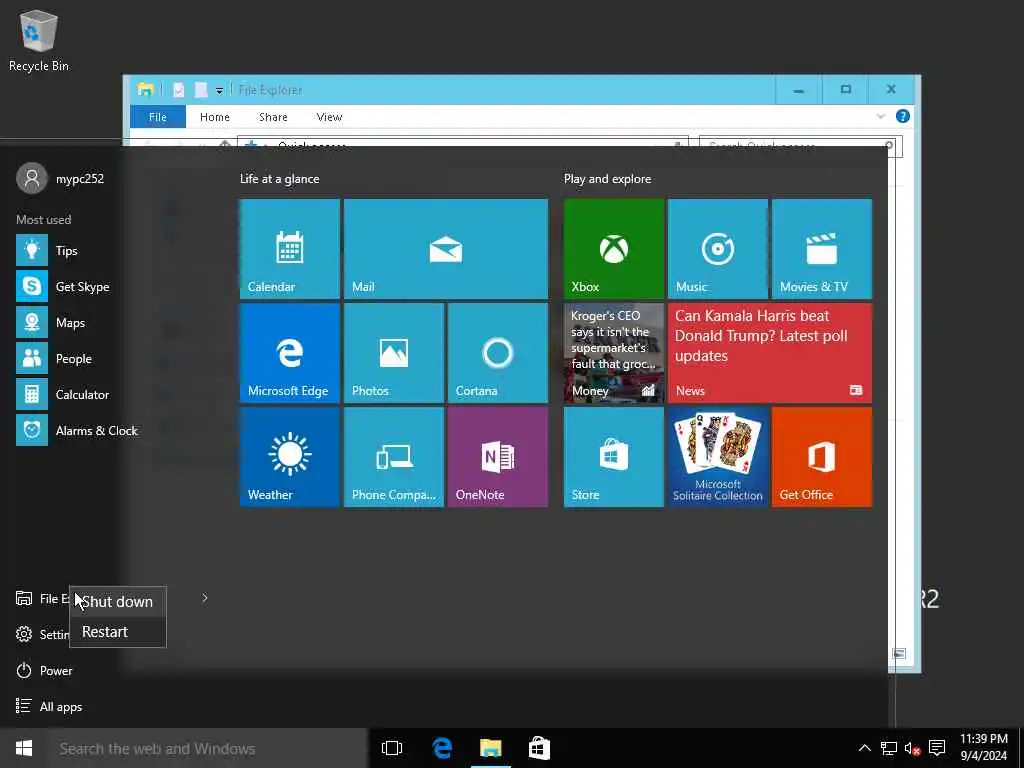
Task: Launch the Xbox tile
Action: point(613,249)
